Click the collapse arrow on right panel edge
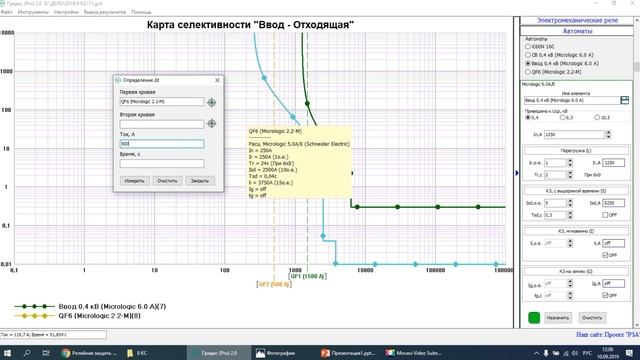 [x=517, y=173]
